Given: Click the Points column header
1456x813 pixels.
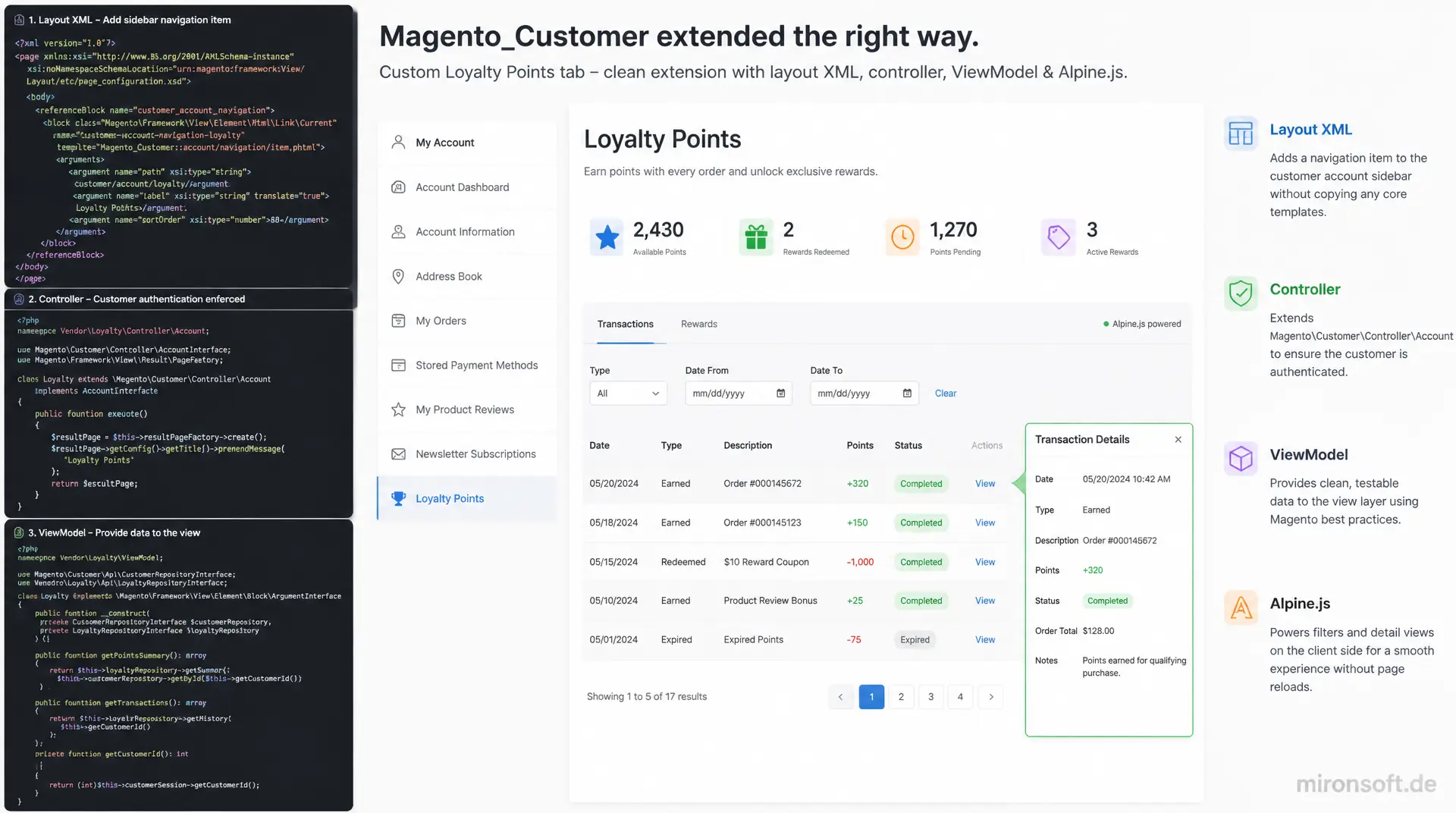Looking at the screenshot, I should pos(859,445).
